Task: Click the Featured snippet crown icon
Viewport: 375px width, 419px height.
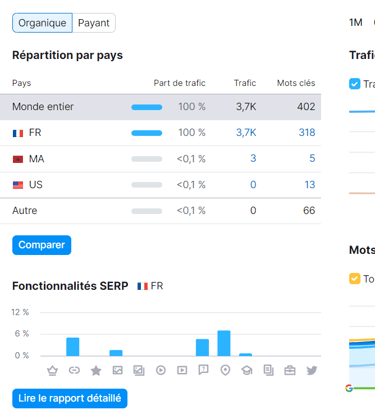Action: coord(52,370)
